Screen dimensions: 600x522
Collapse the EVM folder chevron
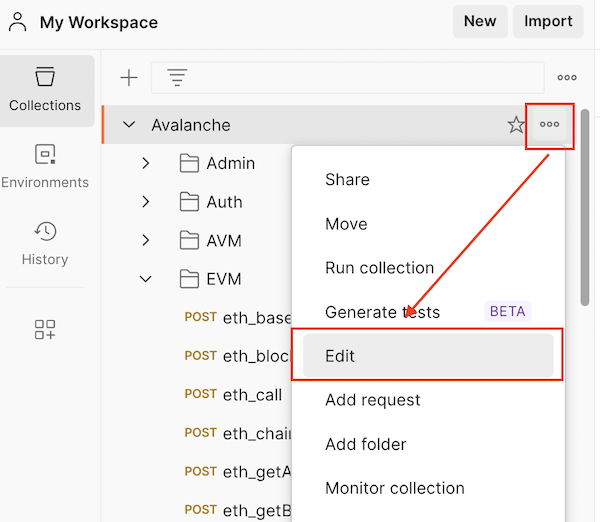[146, 279]
